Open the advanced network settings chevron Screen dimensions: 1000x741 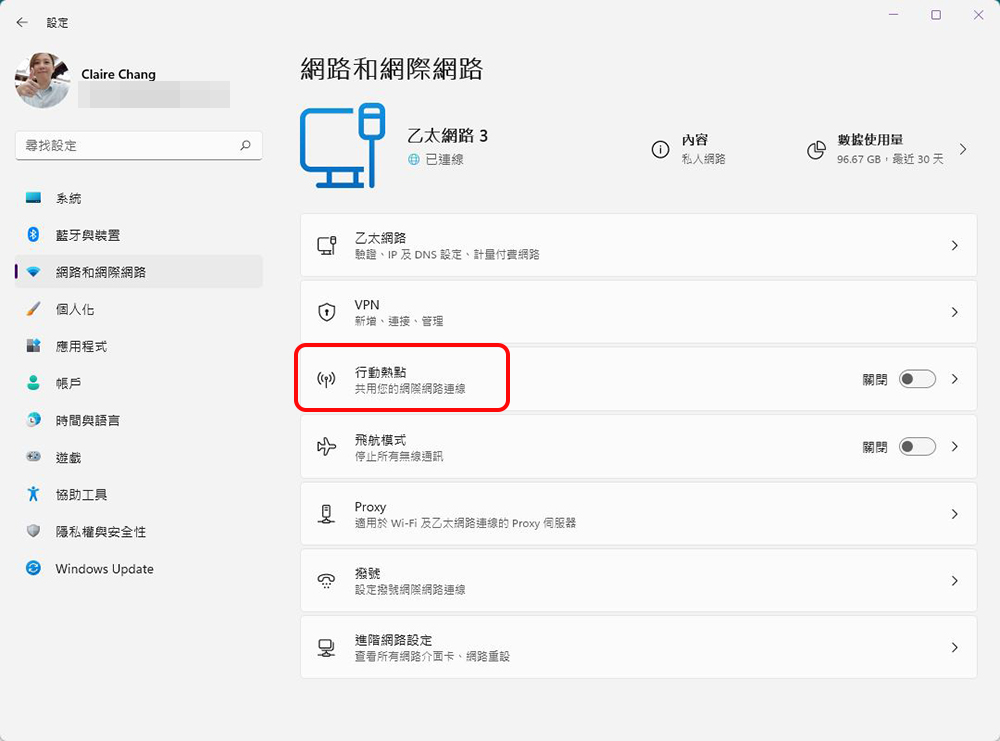[x=954, y=648]
